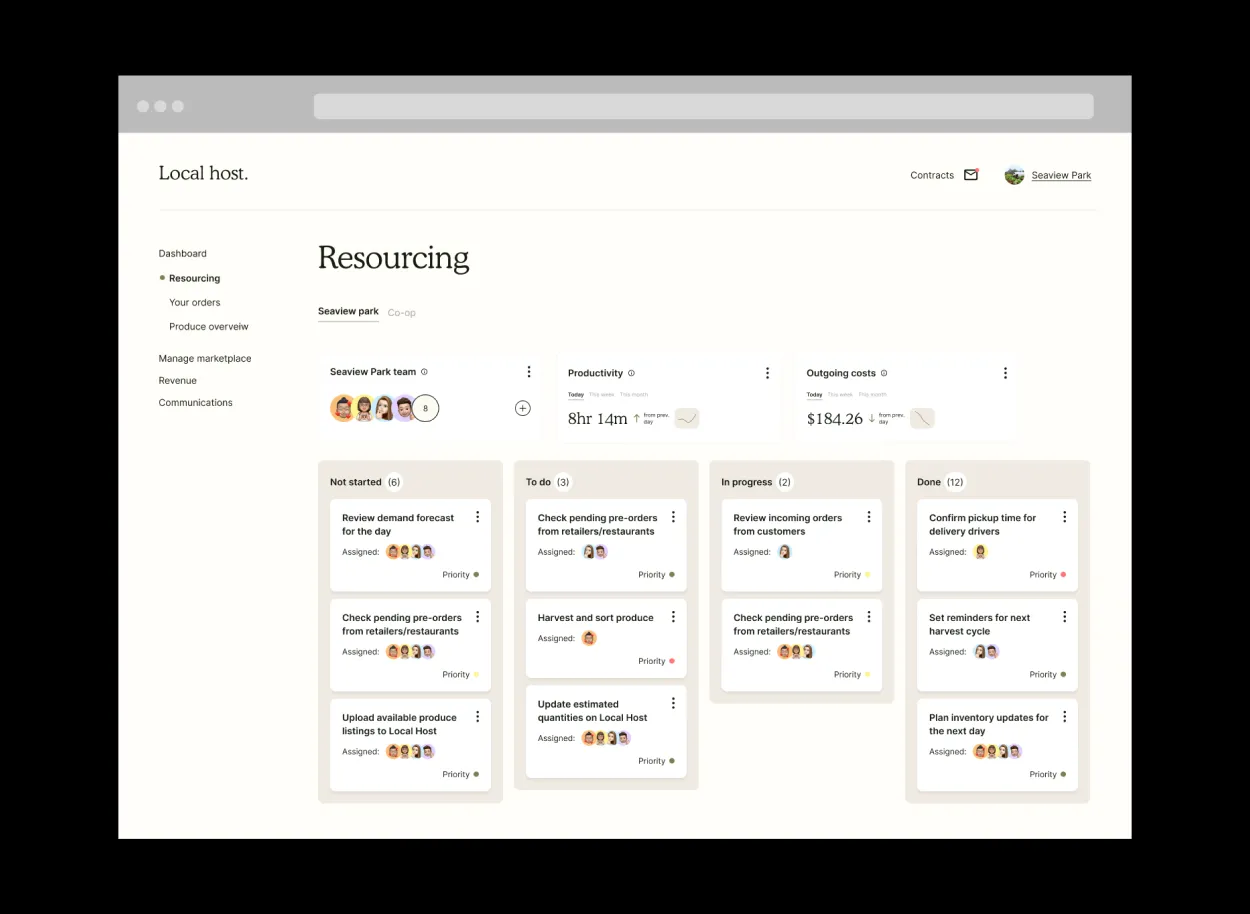The height and width of the screenshot is (914, 1250).
Task: Open Revenue in the sidebar
Action: coord(178,381)
